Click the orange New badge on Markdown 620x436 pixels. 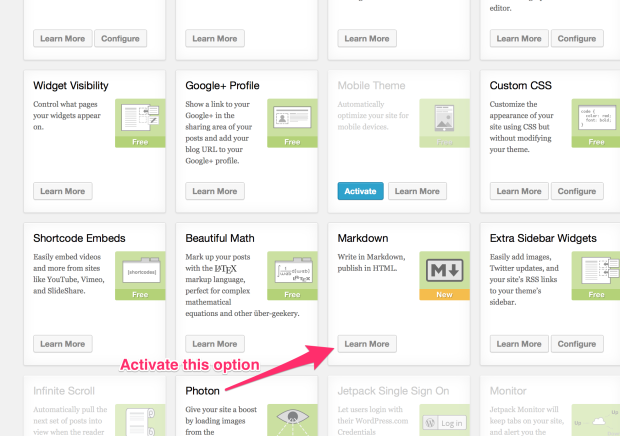coord(444,294)
